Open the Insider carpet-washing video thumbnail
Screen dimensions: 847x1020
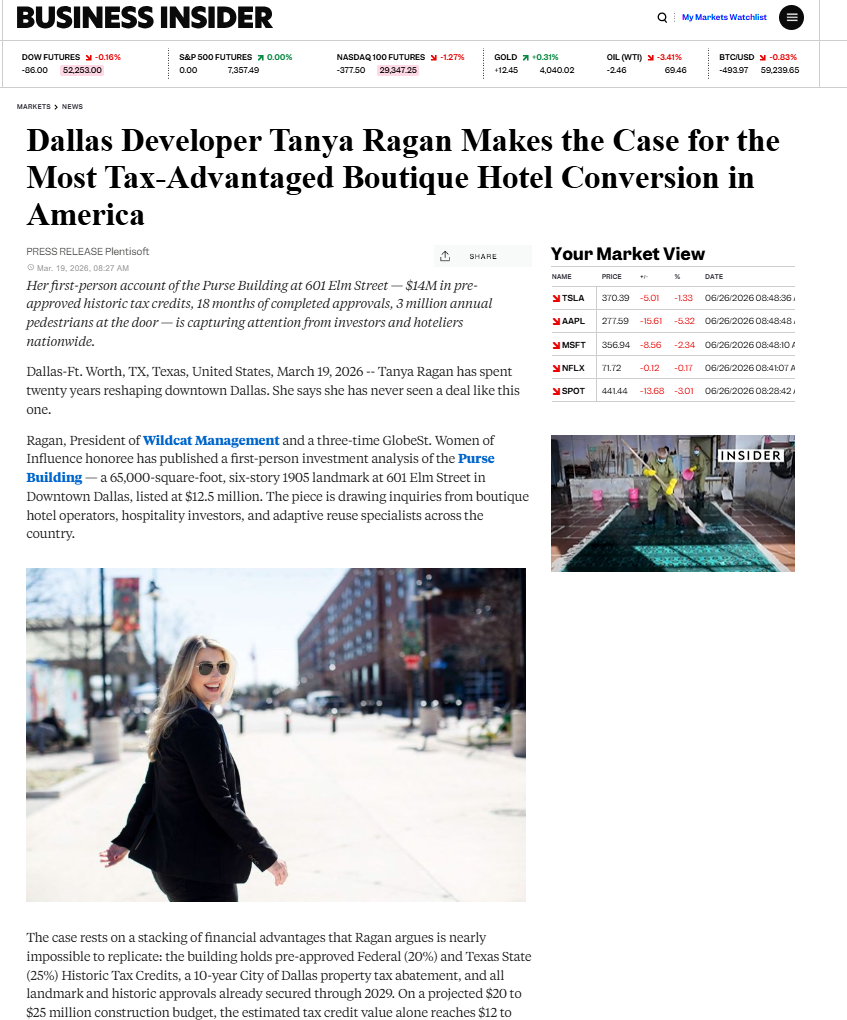click(673, 503)
